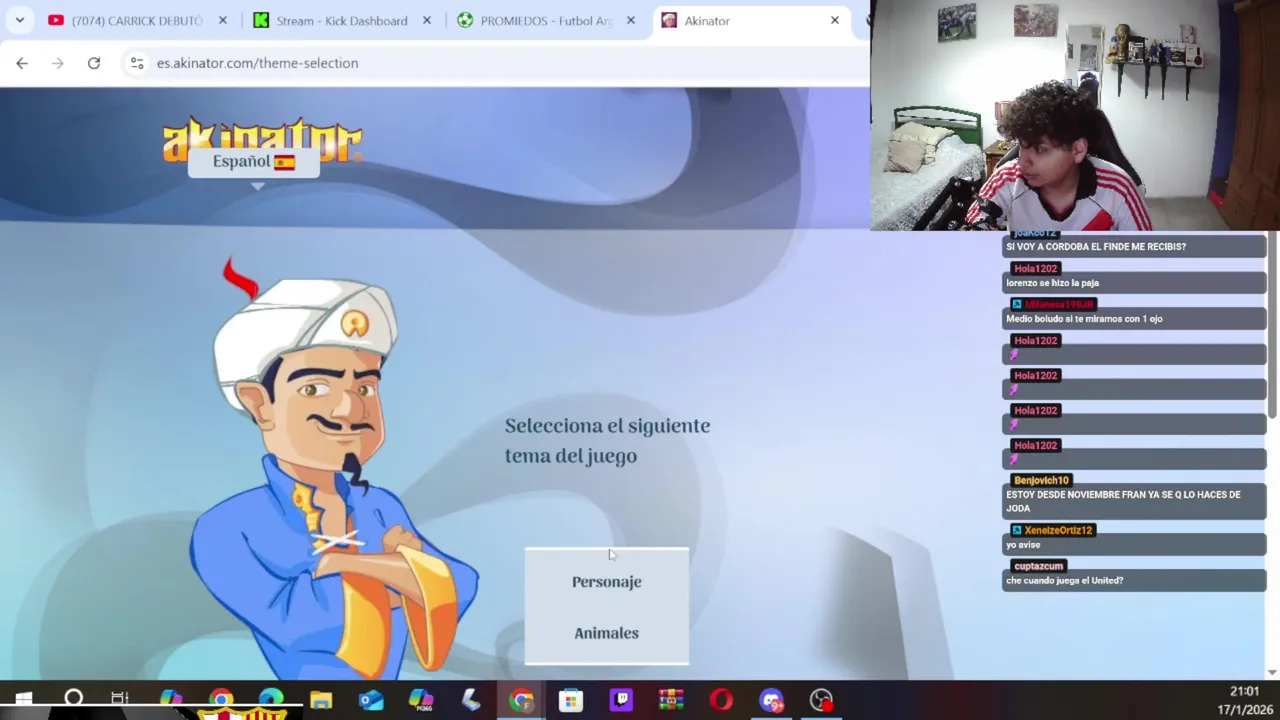
Task: Open the Español language selector
Action: tap(253, 162)
